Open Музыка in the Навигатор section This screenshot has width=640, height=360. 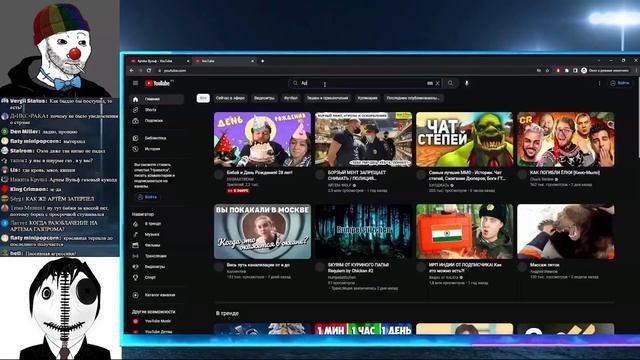[157, 234]
